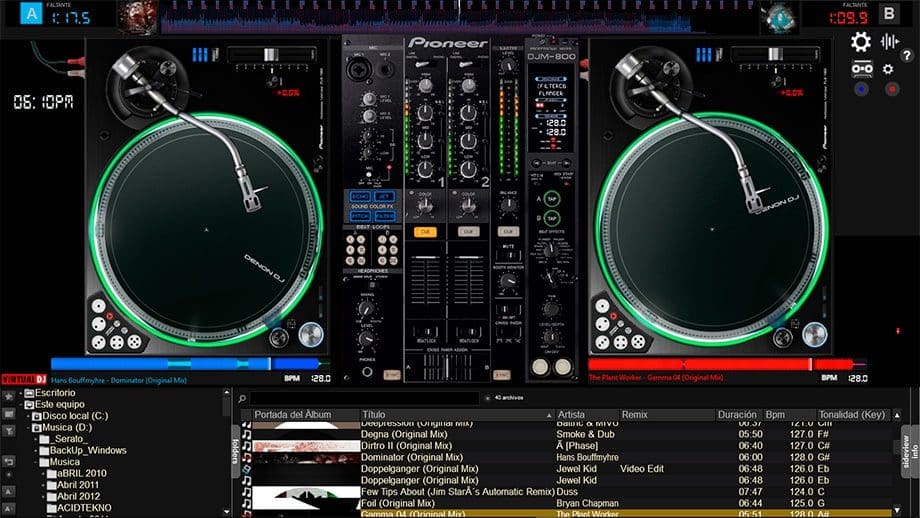920x518 pixels.
Task: Sort by Título column header
Action: click(x=456, y=415)
